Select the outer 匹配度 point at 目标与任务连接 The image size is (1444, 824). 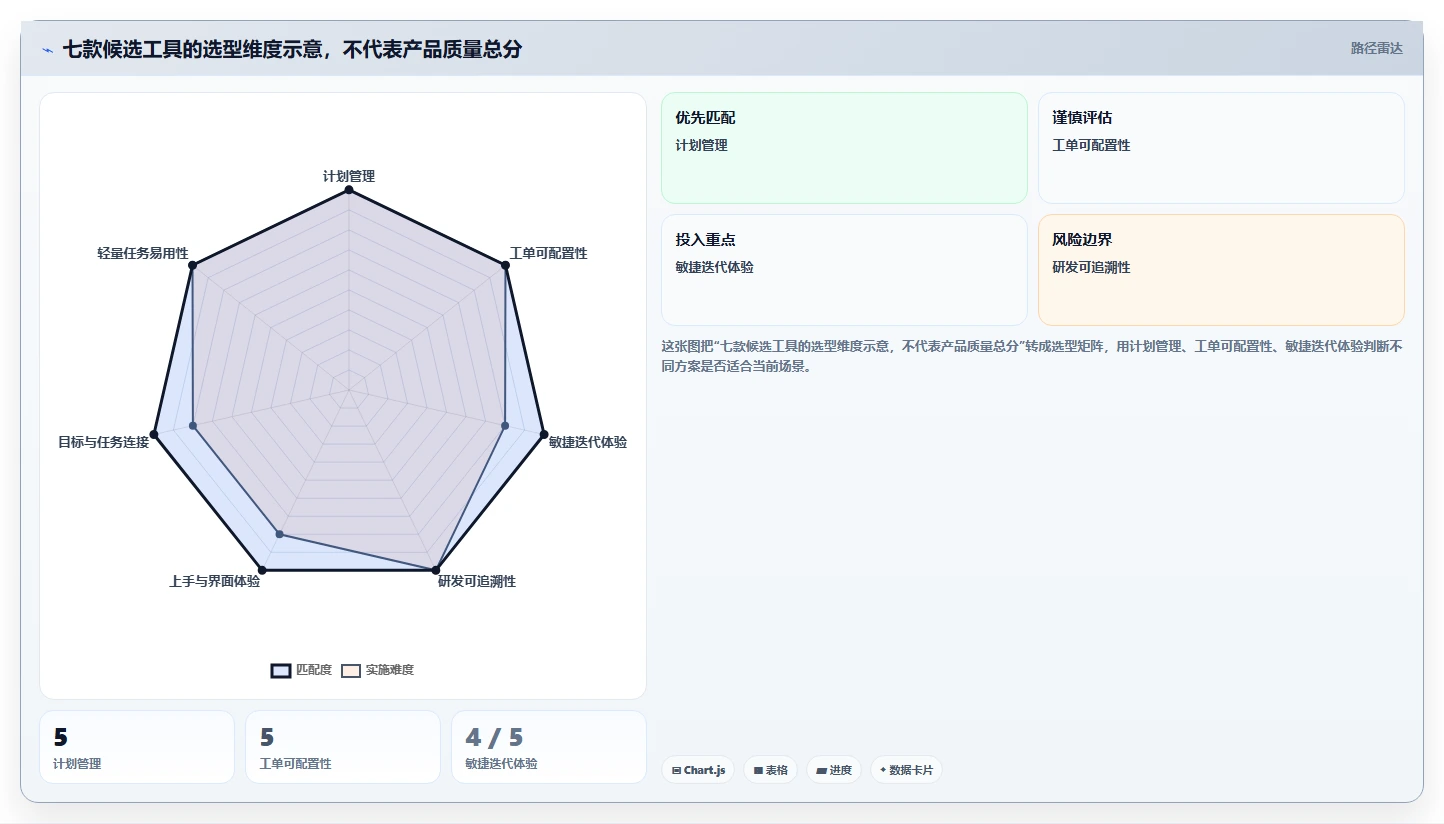coord(154,435)
